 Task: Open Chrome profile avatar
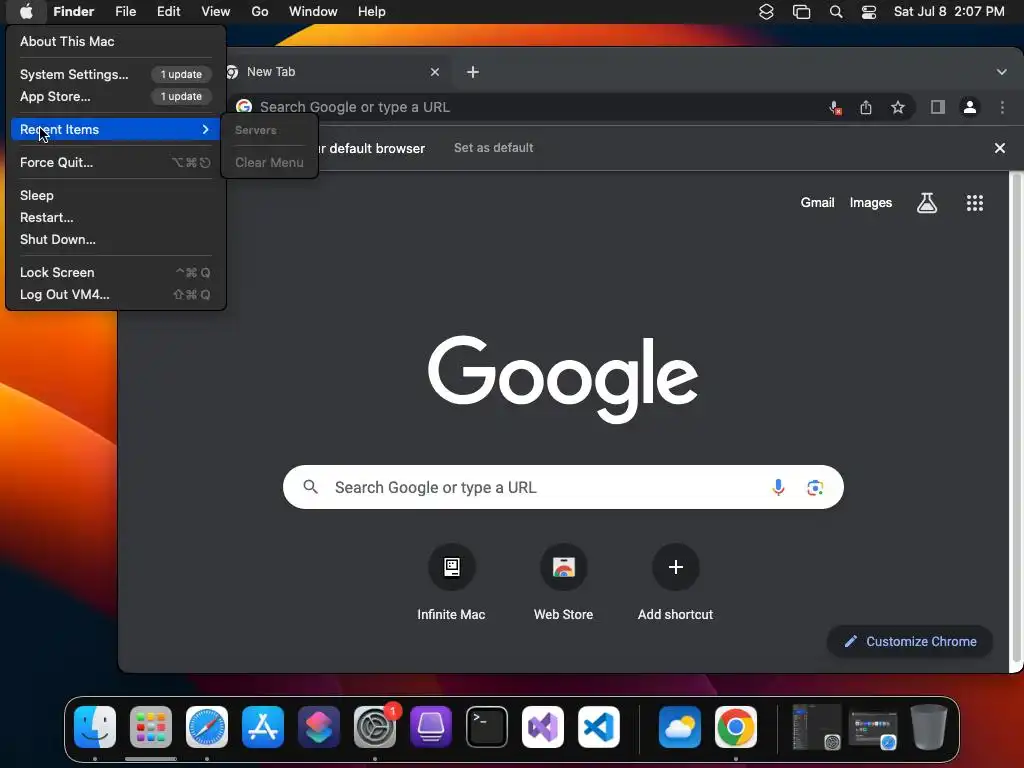[970, 107]
